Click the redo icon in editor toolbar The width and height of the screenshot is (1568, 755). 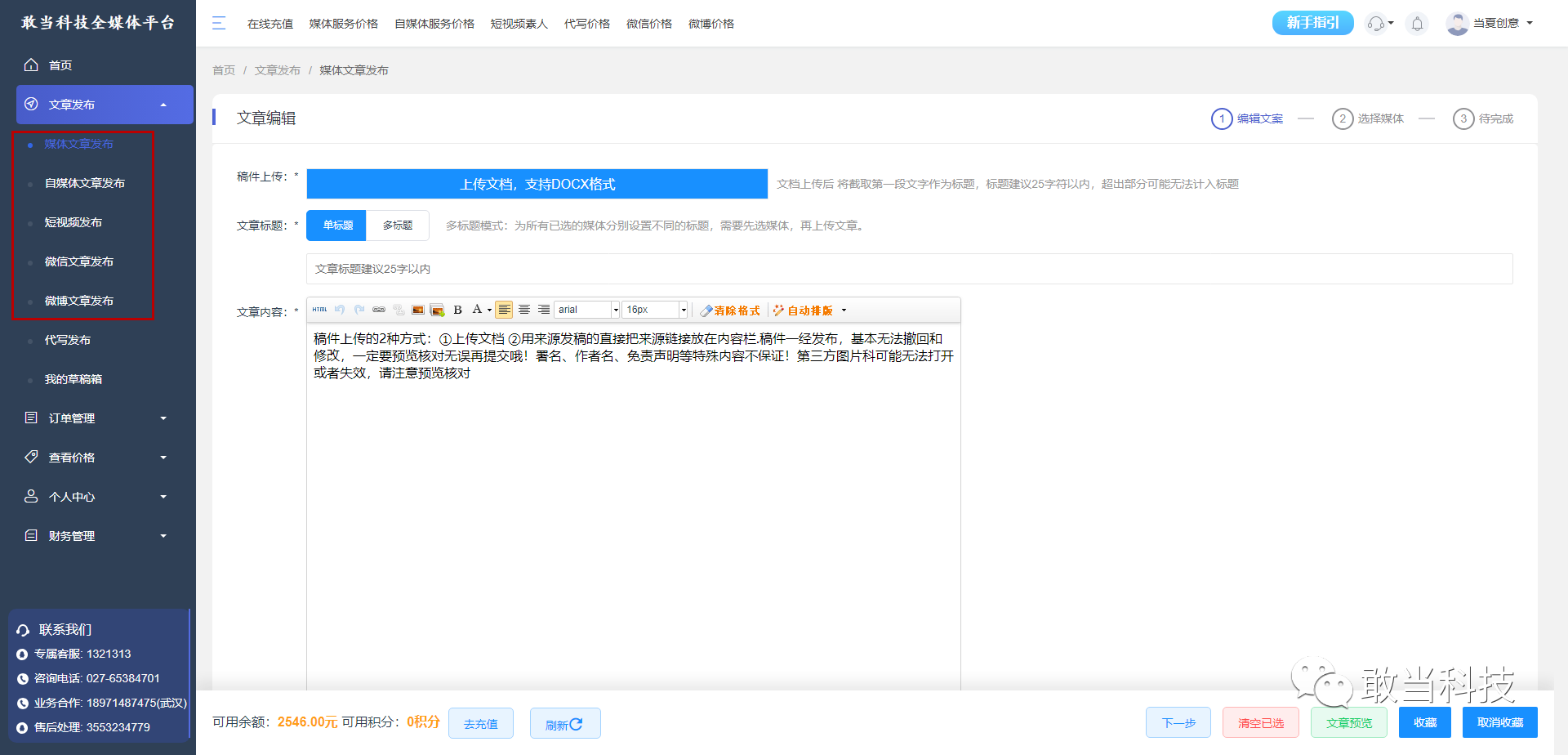pyautogui.click(x=359, y=310)
